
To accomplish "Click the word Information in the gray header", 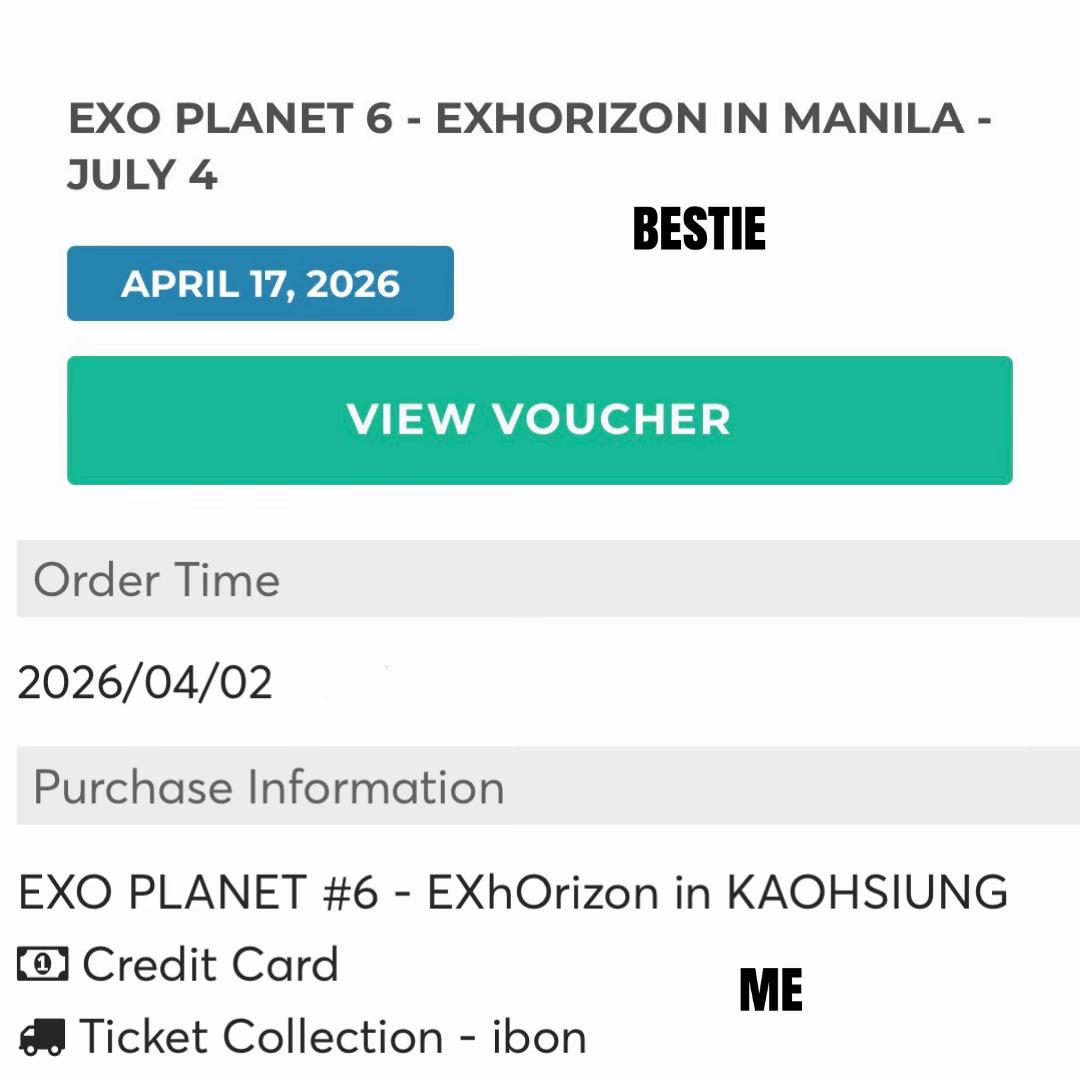I will [x=375, y=787].
